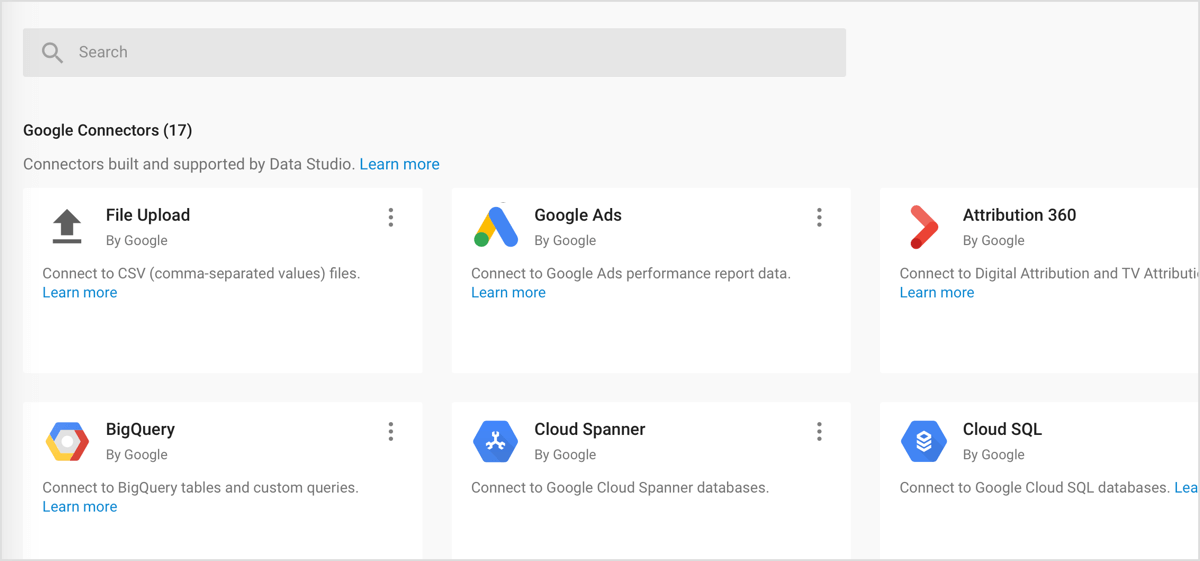The height and width of the screenshot is (561, 1200).
Task: Follow Learn more link under File Upload
Action: click(x=80, y=293)
